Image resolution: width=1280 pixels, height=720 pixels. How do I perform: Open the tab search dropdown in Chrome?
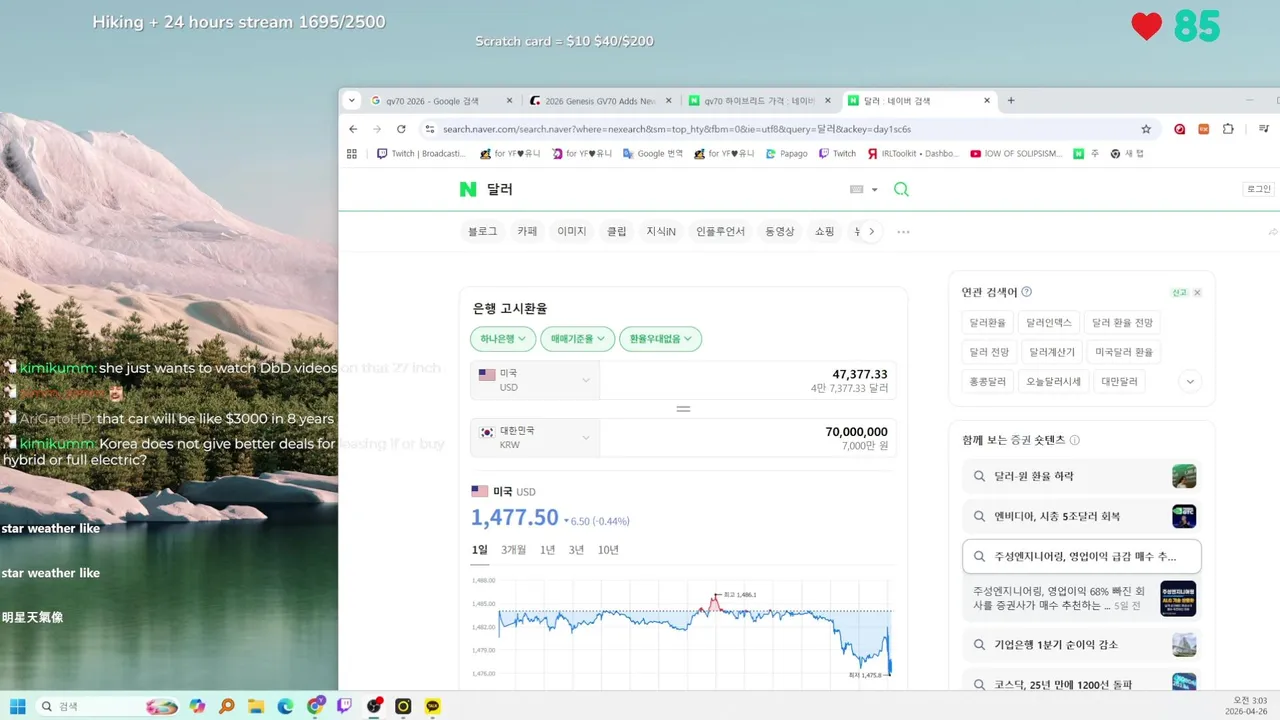pyautogui.click(x=351, y=100)
